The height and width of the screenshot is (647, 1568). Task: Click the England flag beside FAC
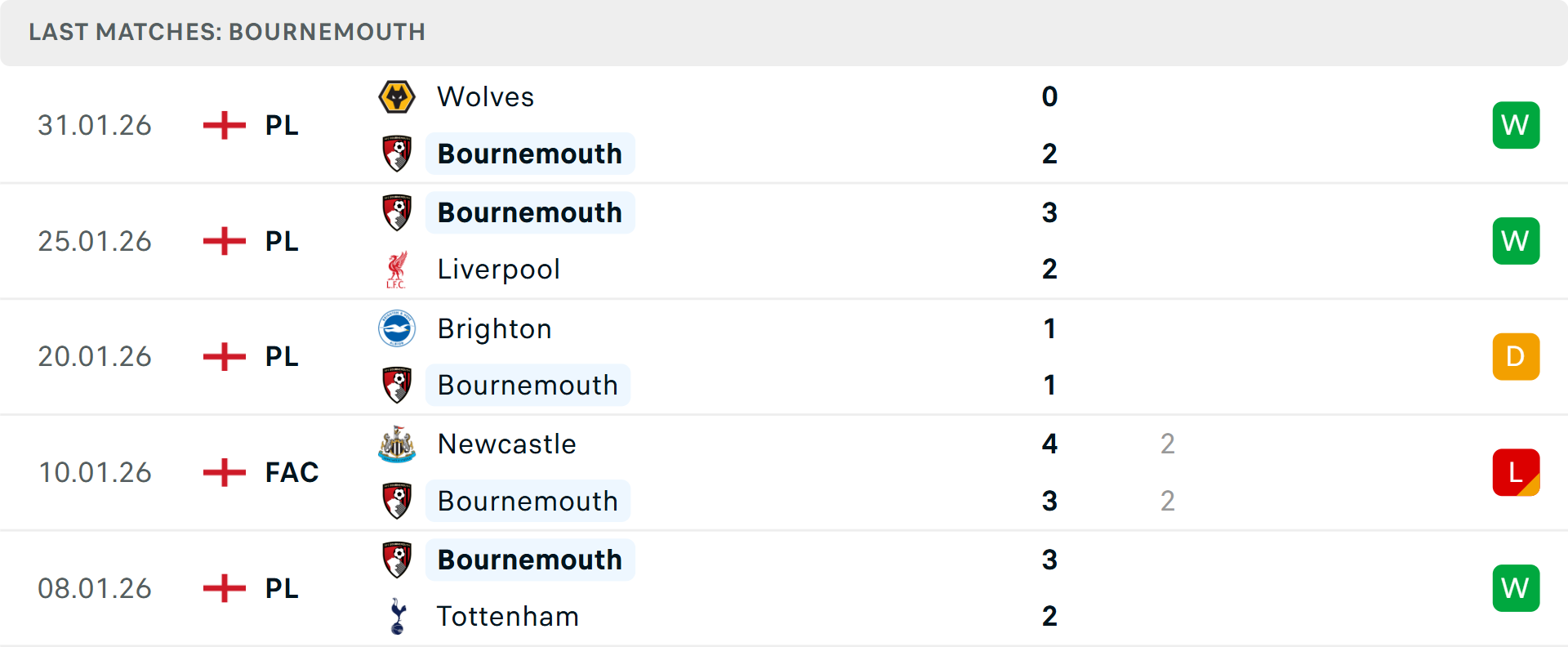(225, 472)
